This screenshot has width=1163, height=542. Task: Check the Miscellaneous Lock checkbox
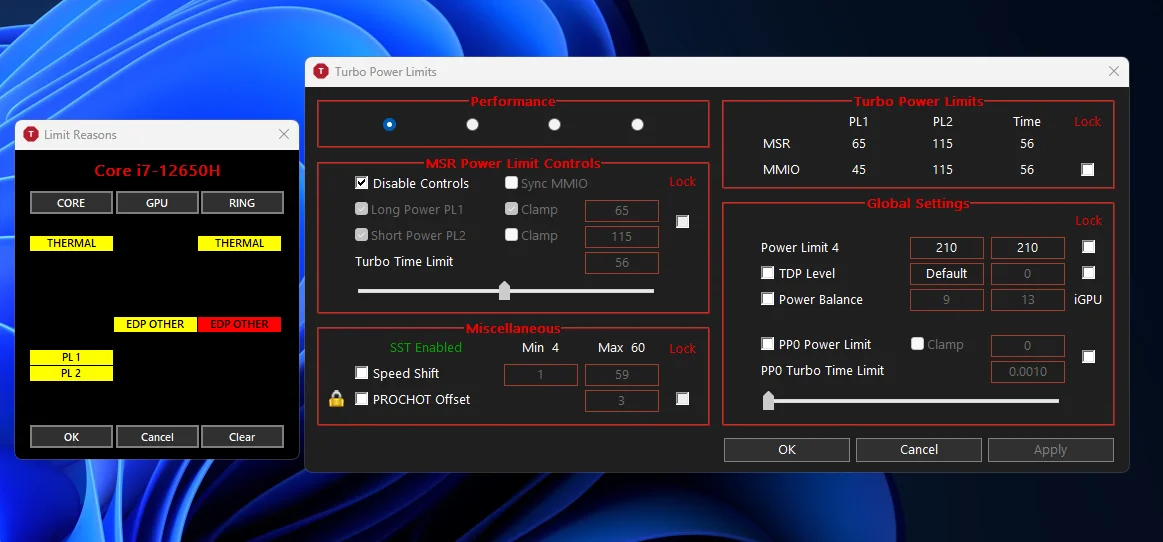pyautogui.click(x=683, y=399)
